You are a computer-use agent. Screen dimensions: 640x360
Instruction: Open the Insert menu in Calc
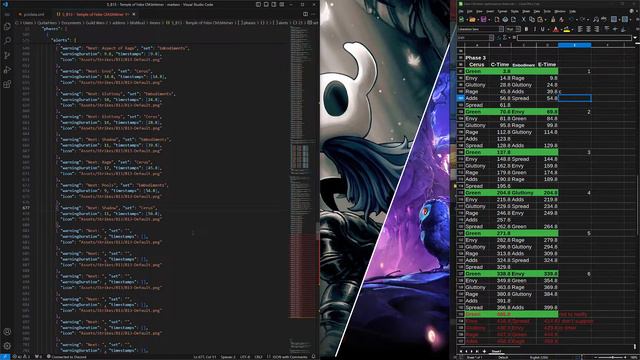coord(490,11)
